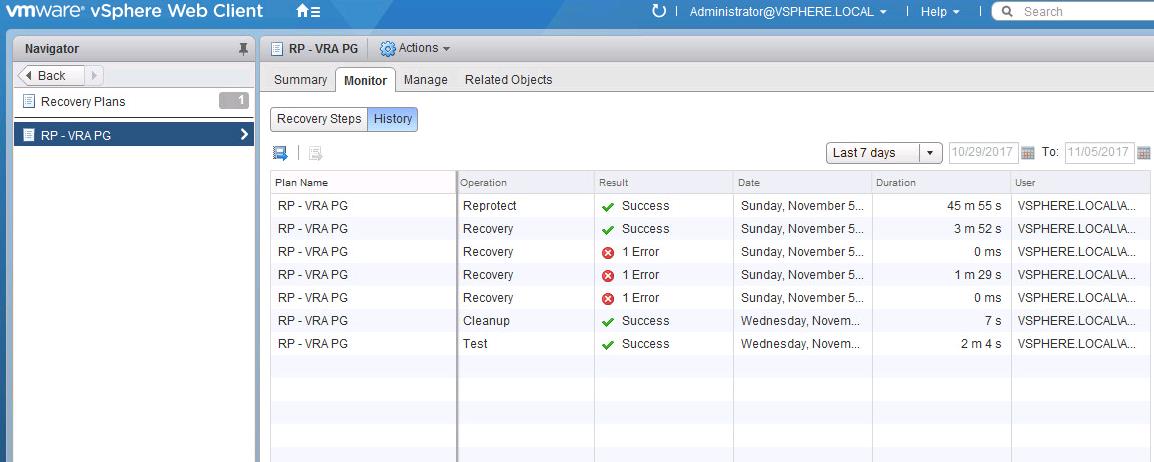Sort by User column
Viewport: 1154px width, 462px height.
tap(1080, 182)
